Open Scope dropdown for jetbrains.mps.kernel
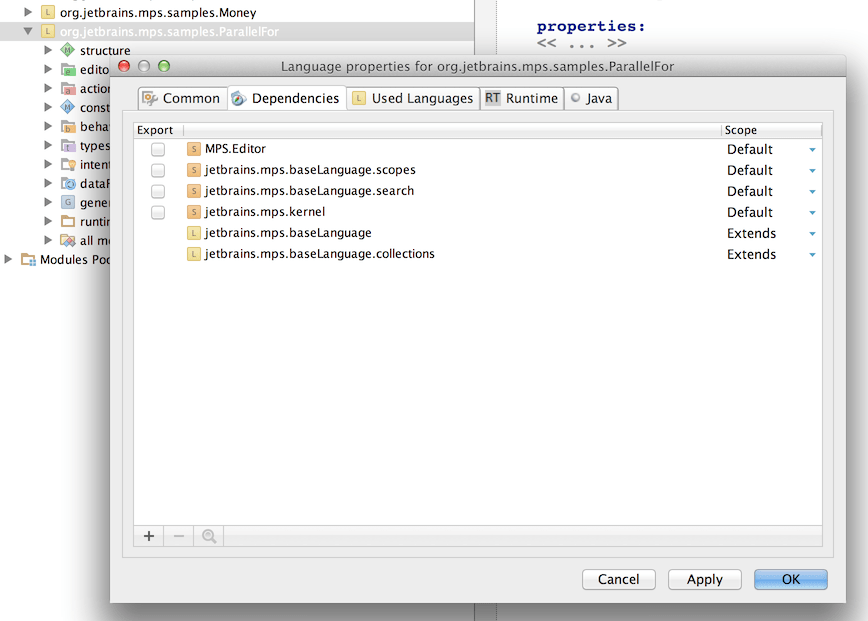This screenshot has height=621, width=868. click(812, 213)
